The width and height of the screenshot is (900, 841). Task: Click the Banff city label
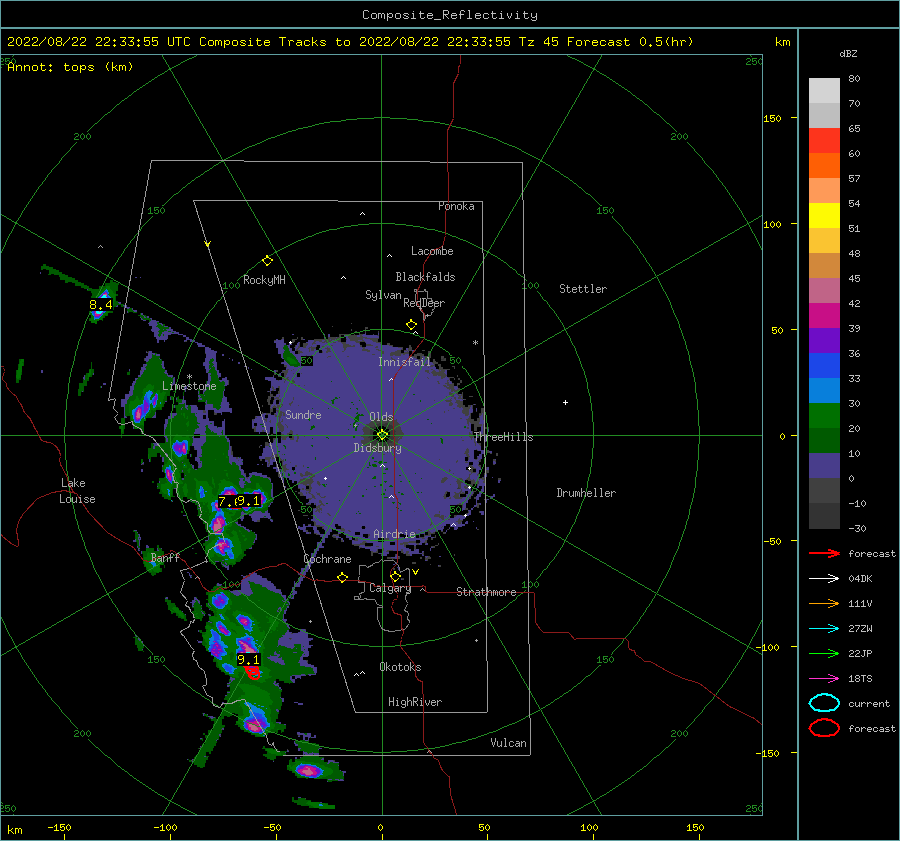click(165, 557)
